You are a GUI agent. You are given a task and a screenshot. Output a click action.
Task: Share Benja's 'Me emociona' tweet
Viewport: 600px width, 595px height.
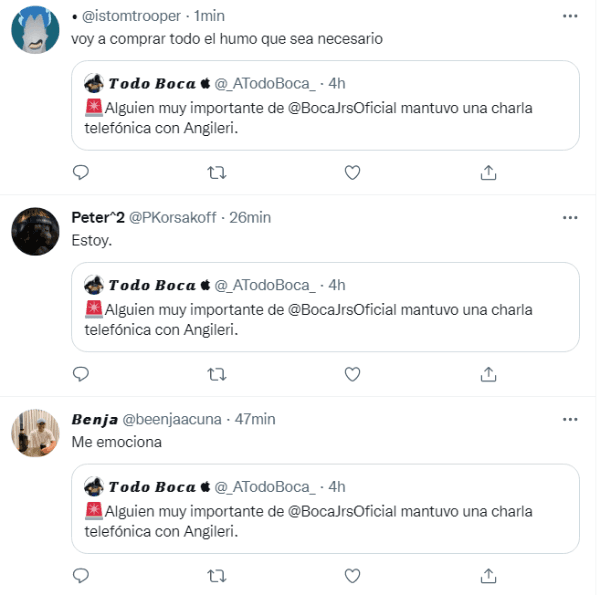488,576
